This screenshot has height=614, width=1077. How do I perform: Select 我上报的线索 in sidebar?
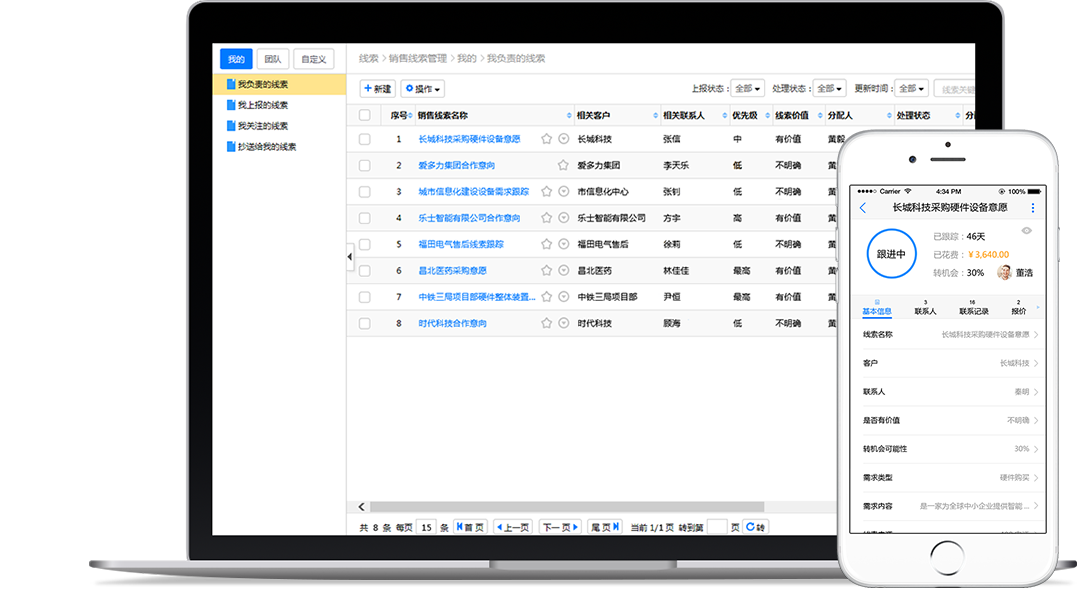pos(262,105)
